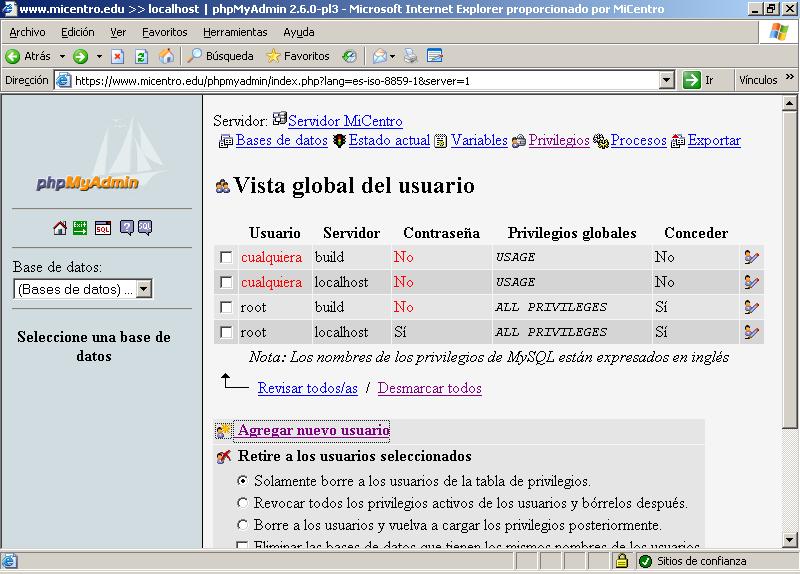Click the Windows flag logo icon
Screen dimensions: 800x574
[x=779, y=32]
